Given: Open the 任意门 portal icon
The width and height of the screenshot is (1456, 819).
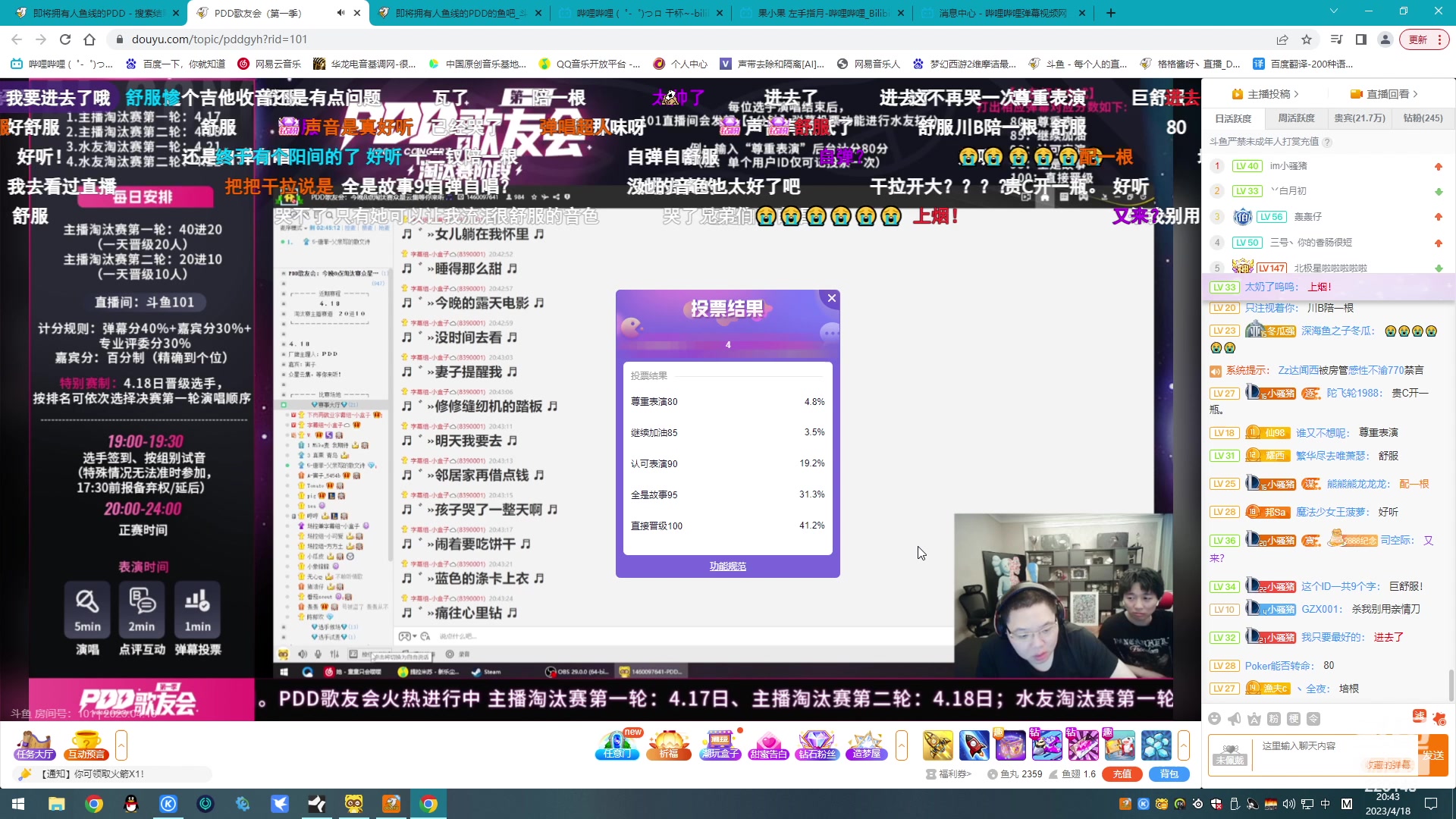Looking at the screenshot, I should [x=617, y=745].
